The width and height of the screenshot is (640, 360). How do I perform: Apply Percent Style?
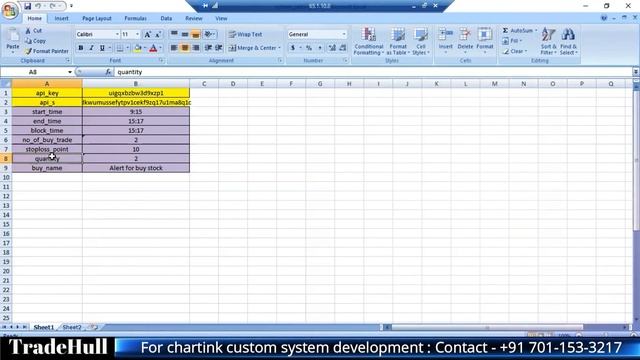[309, 48]
